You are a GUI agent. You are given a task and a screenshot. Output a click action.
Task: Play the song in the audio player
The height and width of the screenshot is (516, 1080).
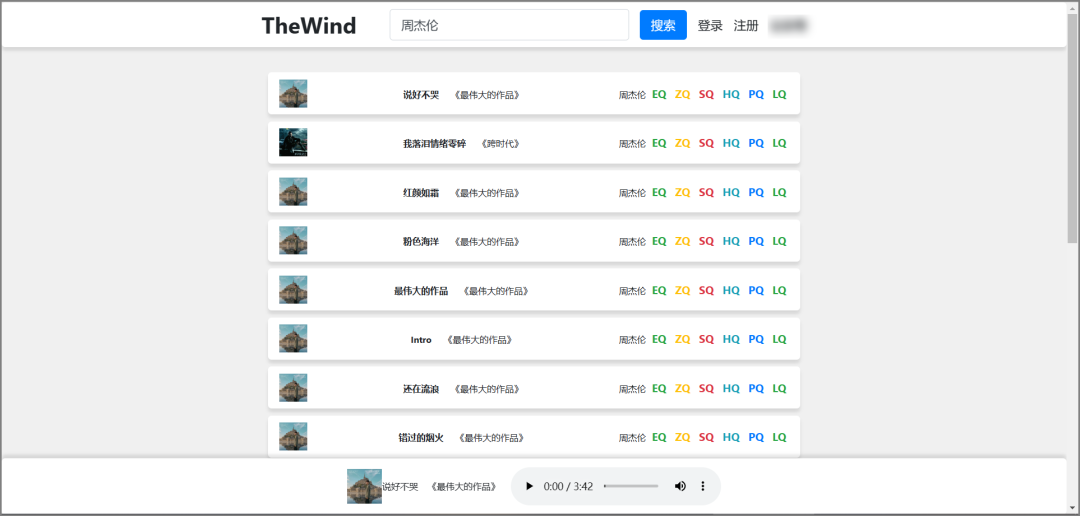pos(529,486)
